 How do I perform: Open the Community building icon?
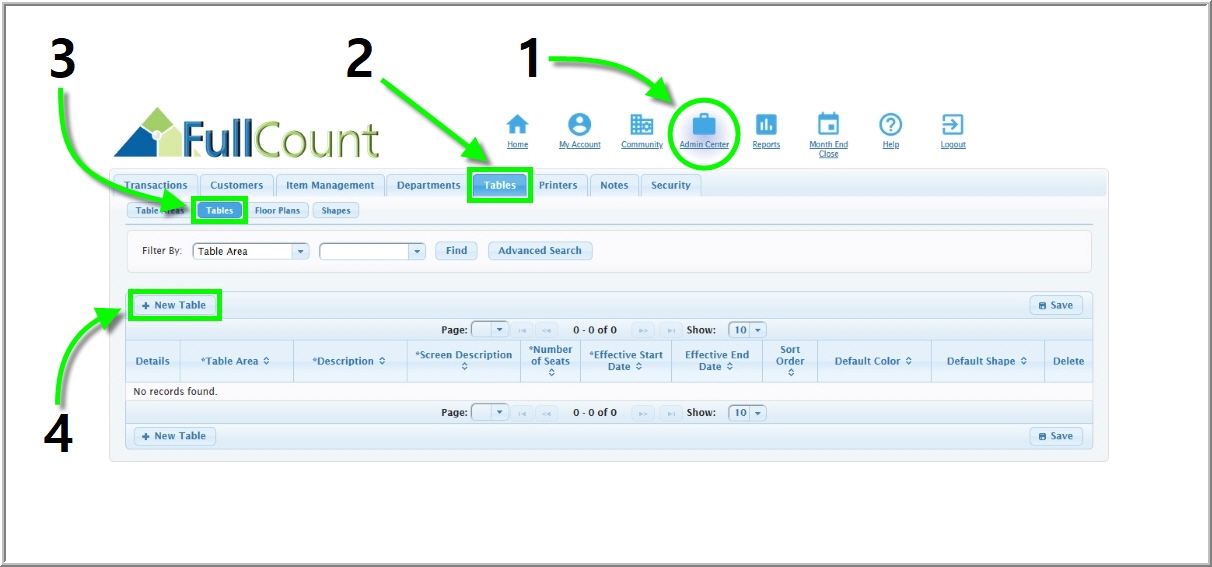point(641,125)
